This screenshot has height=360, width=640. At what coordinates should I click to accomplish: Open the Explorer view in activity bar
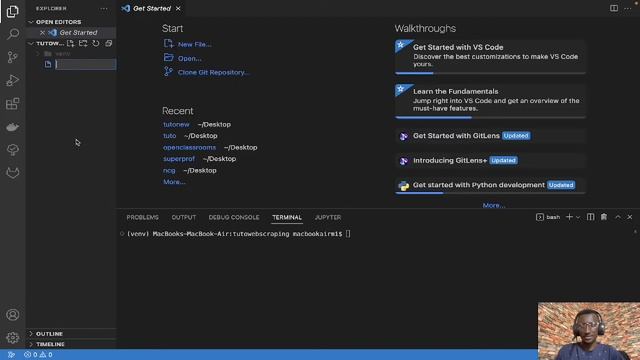[12, 11]
